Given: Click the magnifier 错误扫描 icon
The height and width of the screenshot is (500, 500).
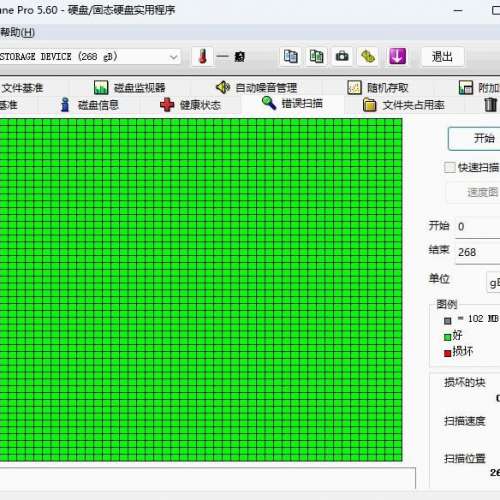Looking at the screenshot, I should [269, 103].
